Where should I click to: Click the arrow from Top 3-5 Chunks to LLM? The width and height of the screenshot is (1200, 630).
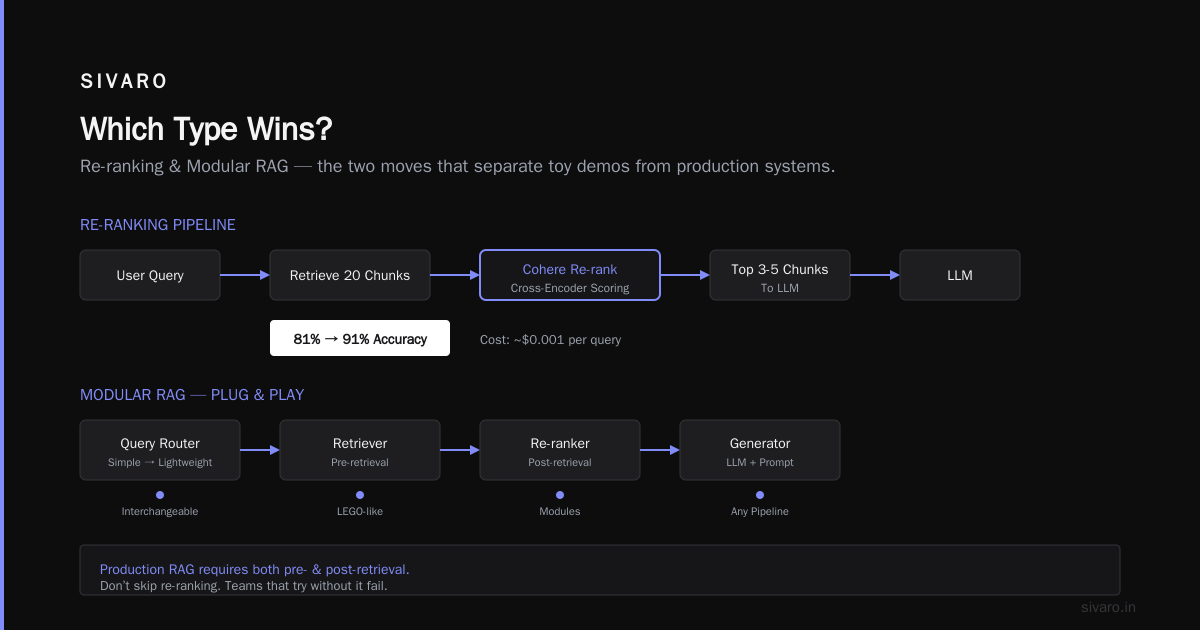point(875,275)
